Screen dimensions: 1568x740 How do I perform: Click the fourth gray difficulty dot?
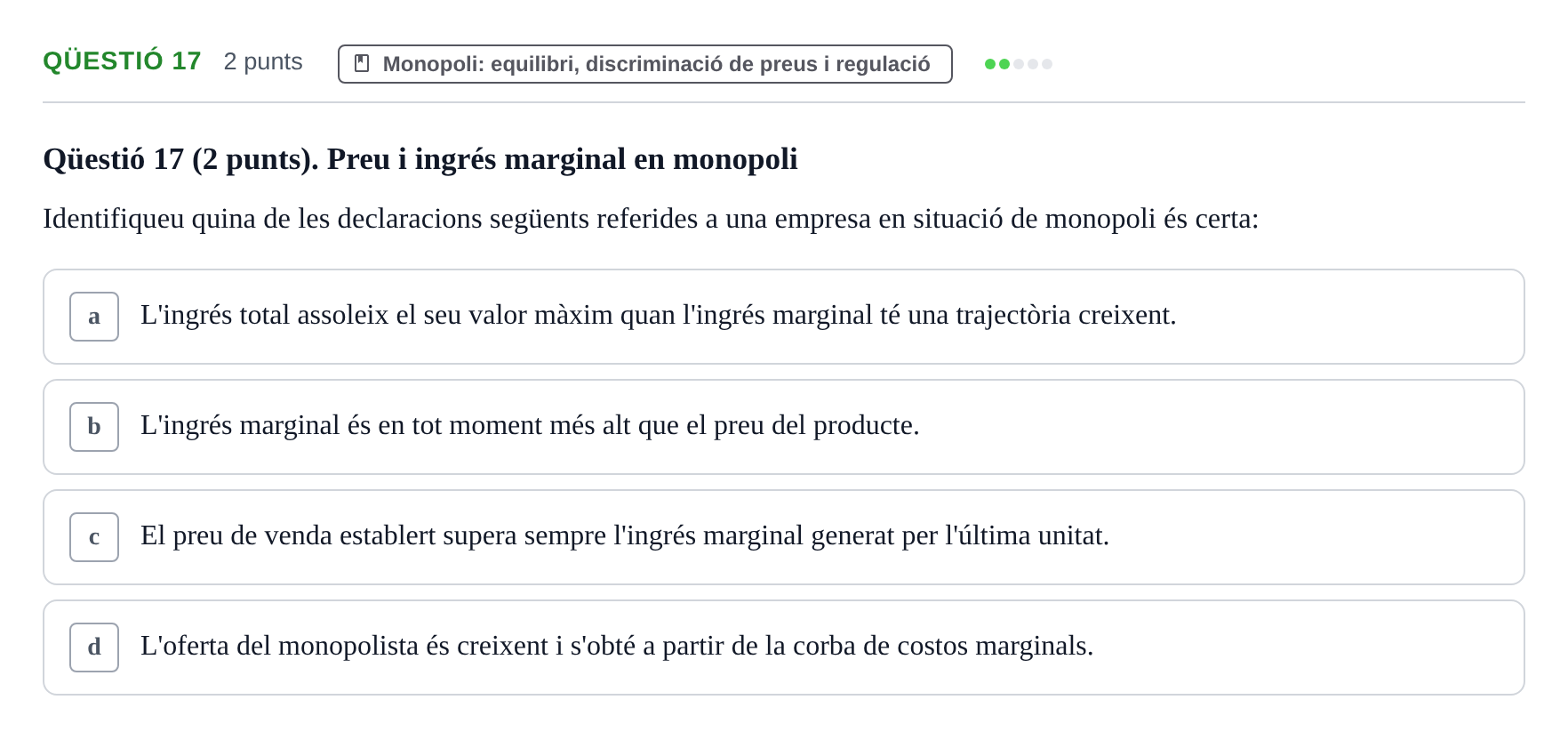coord(1033,64)
